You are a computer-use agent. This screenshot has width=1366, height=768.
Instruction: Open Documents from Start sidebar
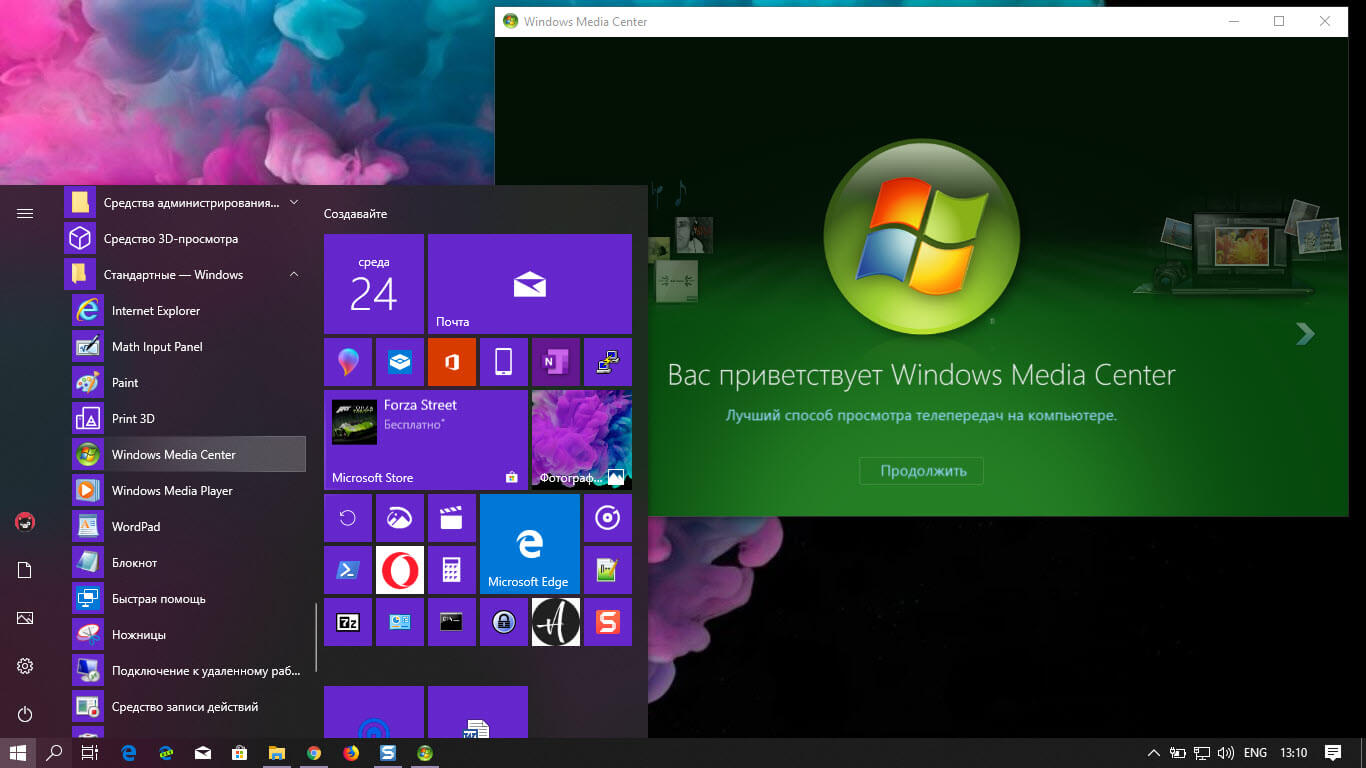pos(25,570)
